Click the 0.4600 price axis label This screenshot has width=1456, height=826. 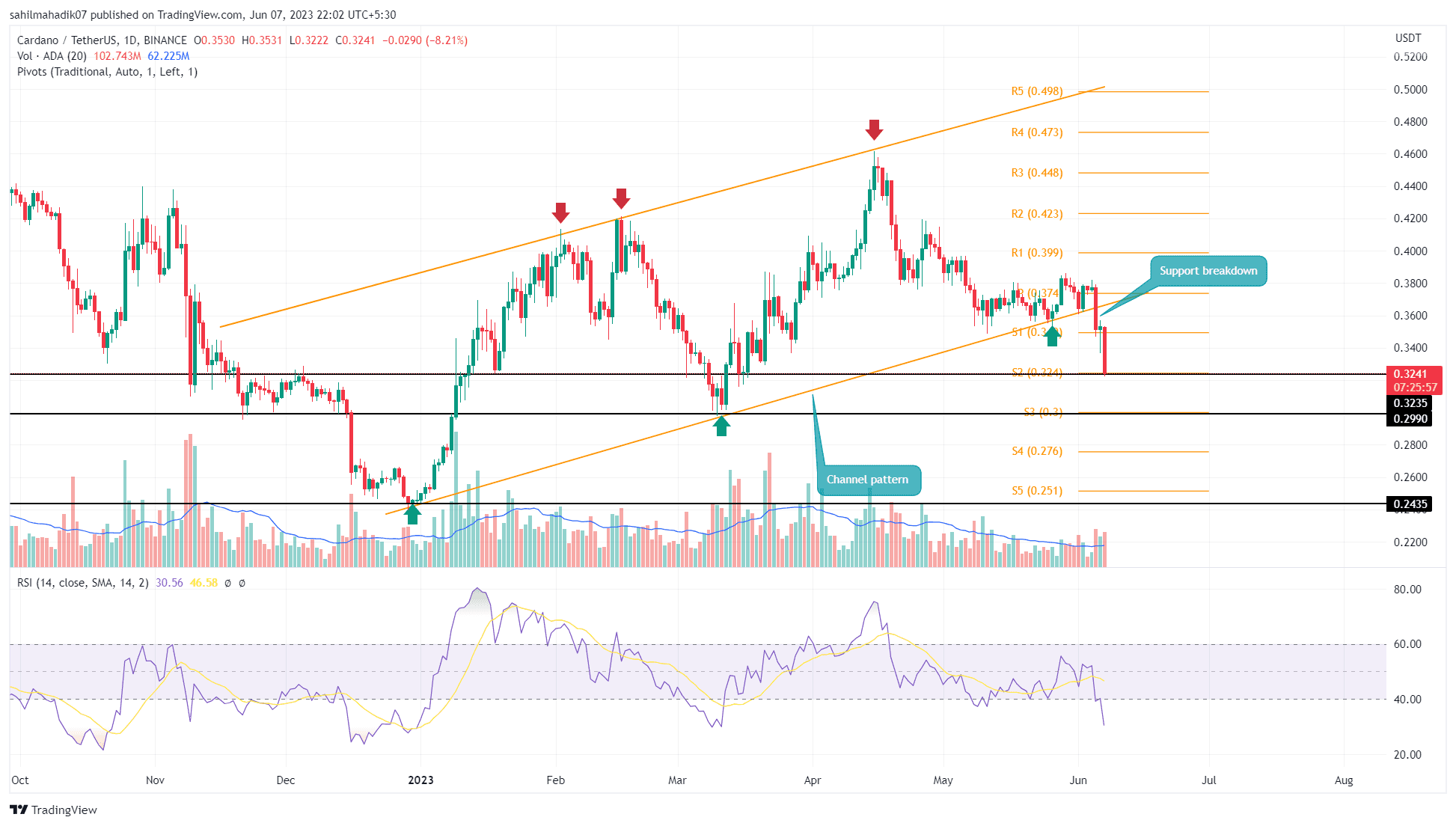pos(1410,154)
